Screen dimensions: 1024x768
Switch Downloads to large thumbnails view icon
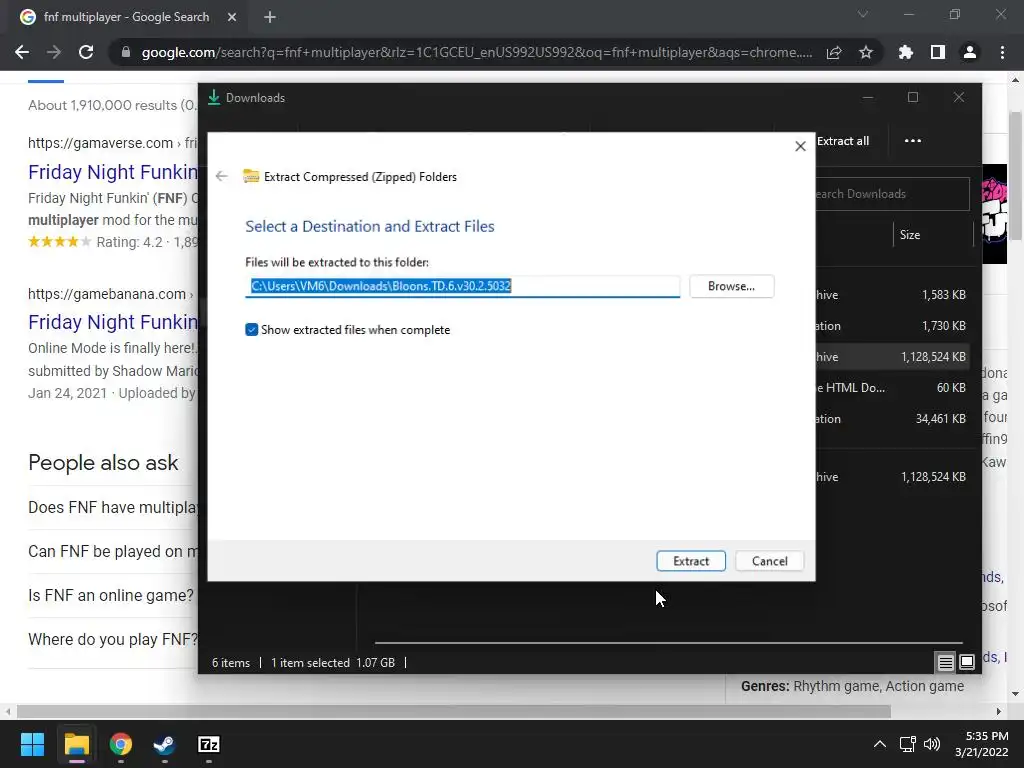(967, 662)
